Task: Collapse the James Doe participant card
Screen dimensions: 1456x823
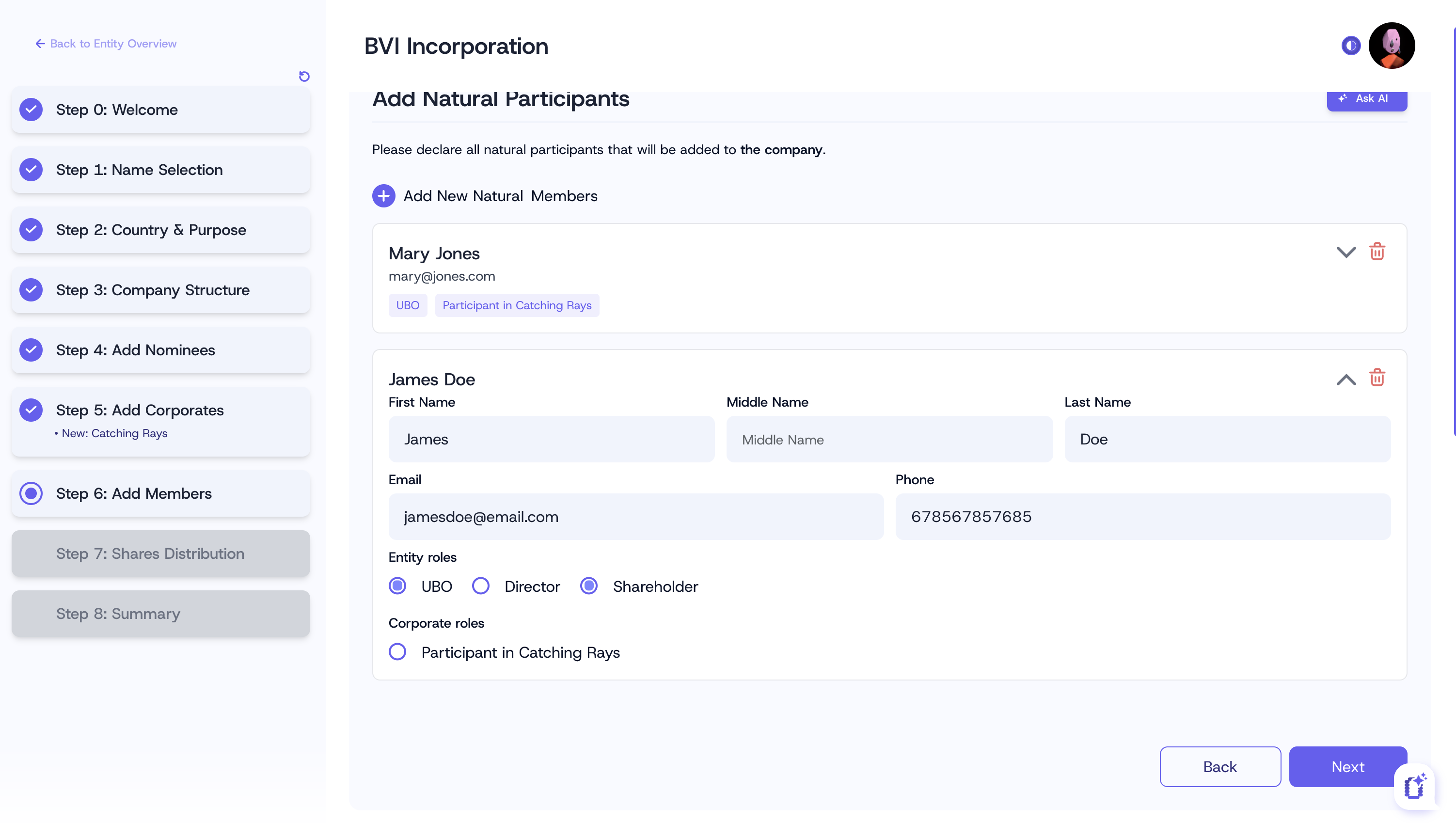Action: pyautogui.click(x=1346, y=380)
